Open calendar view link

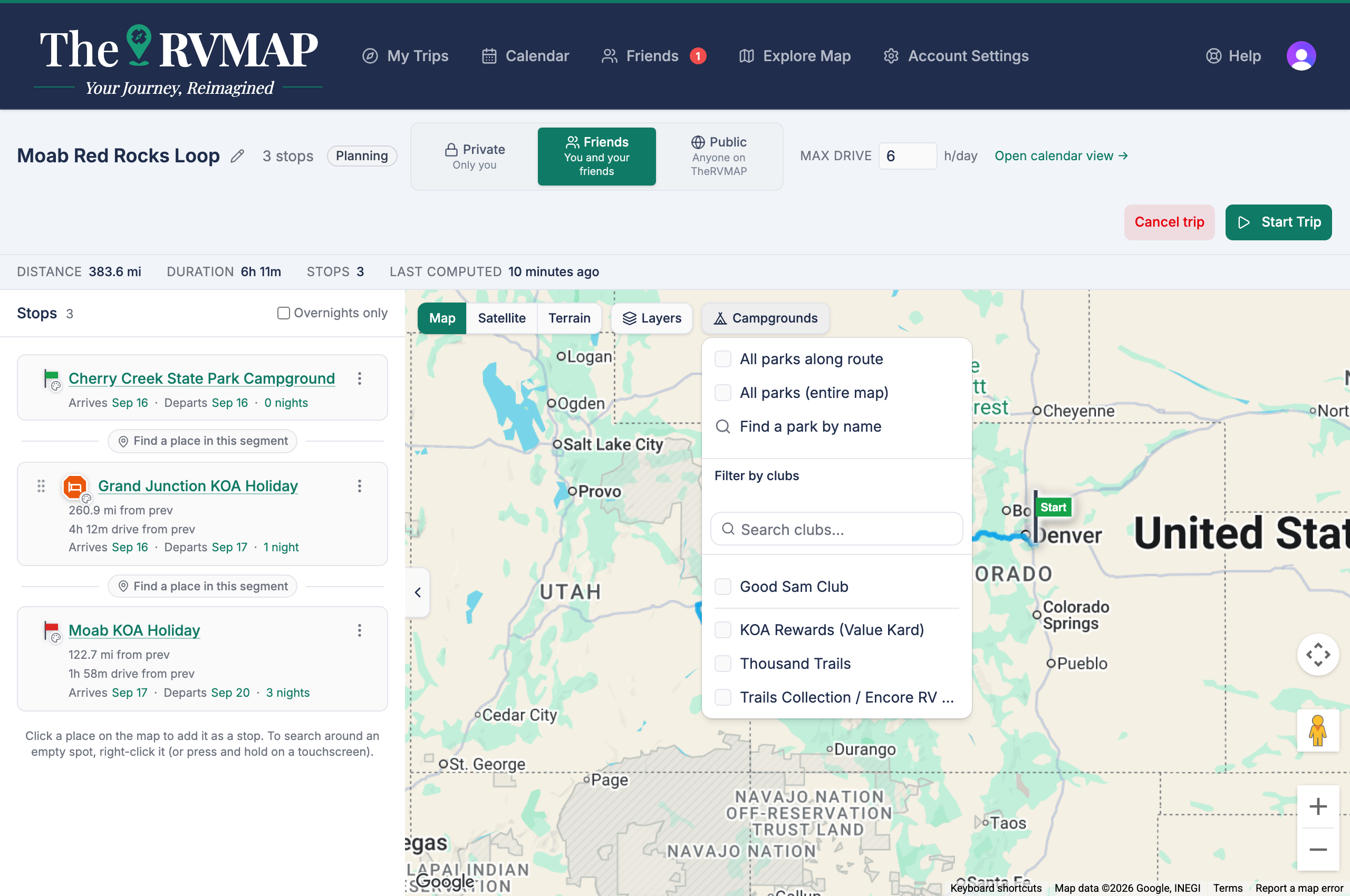point(1060,156)
